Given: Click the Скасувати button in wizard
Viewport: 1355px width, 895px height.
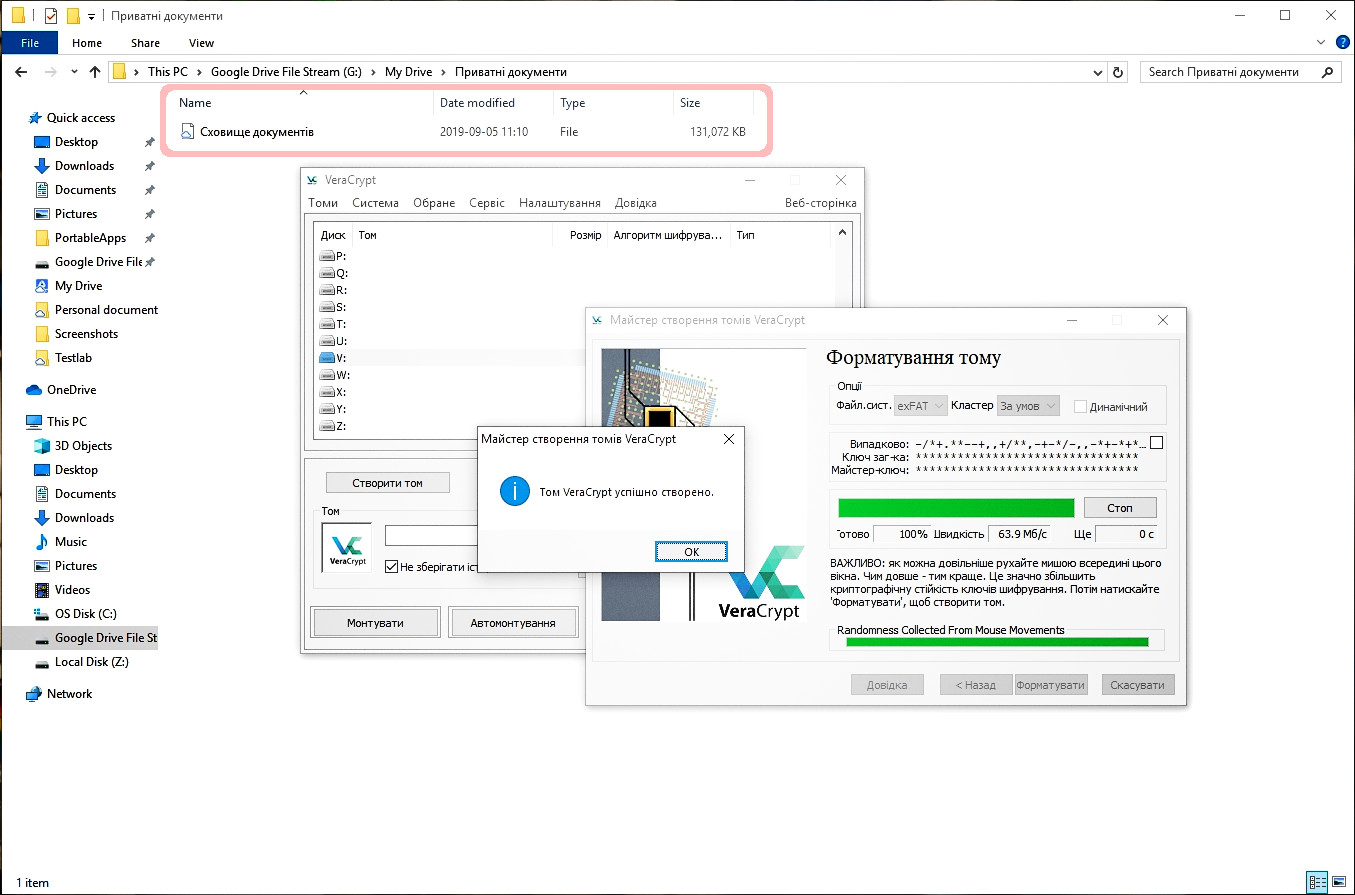Looking at the screenshot, I should pos(1138,685).
